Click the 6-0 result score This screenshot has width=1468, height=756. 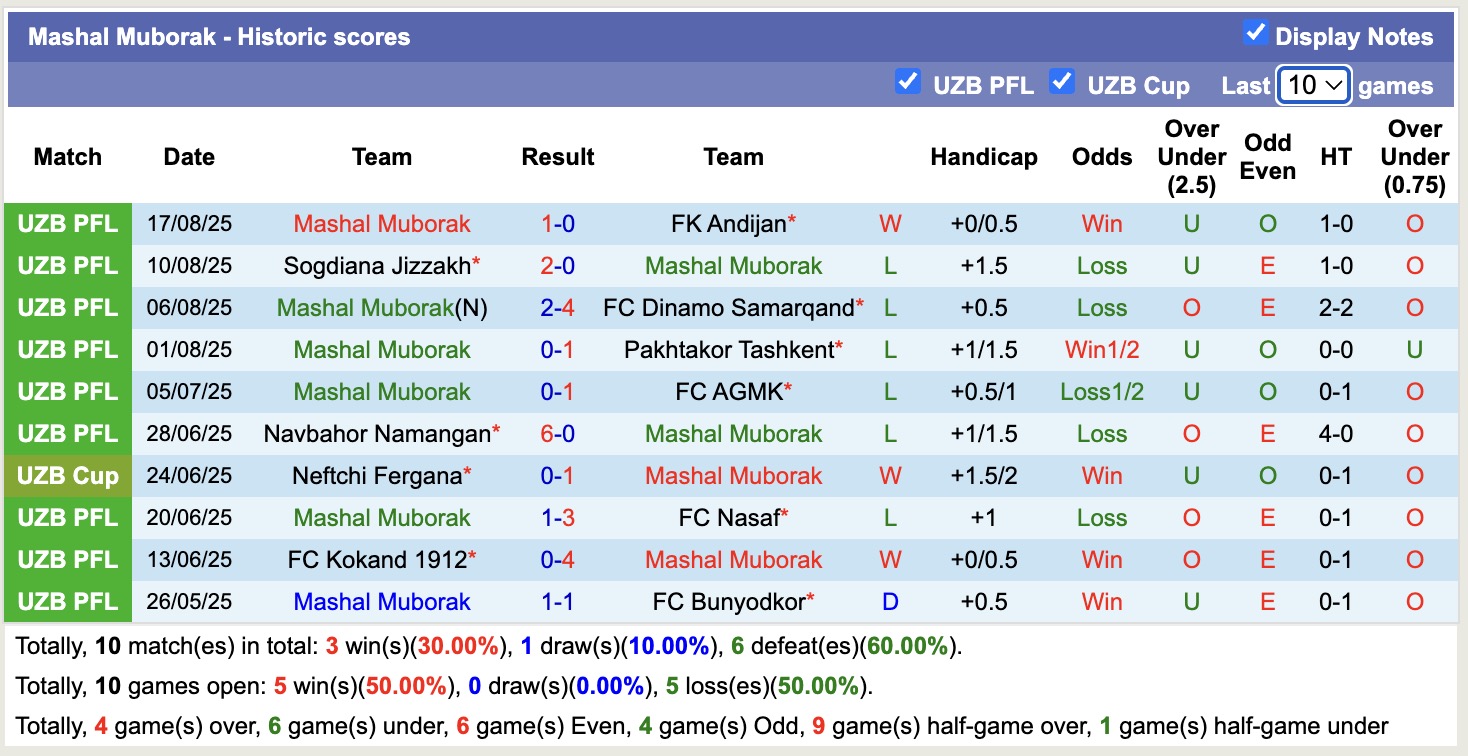click(x=558, y=434)
